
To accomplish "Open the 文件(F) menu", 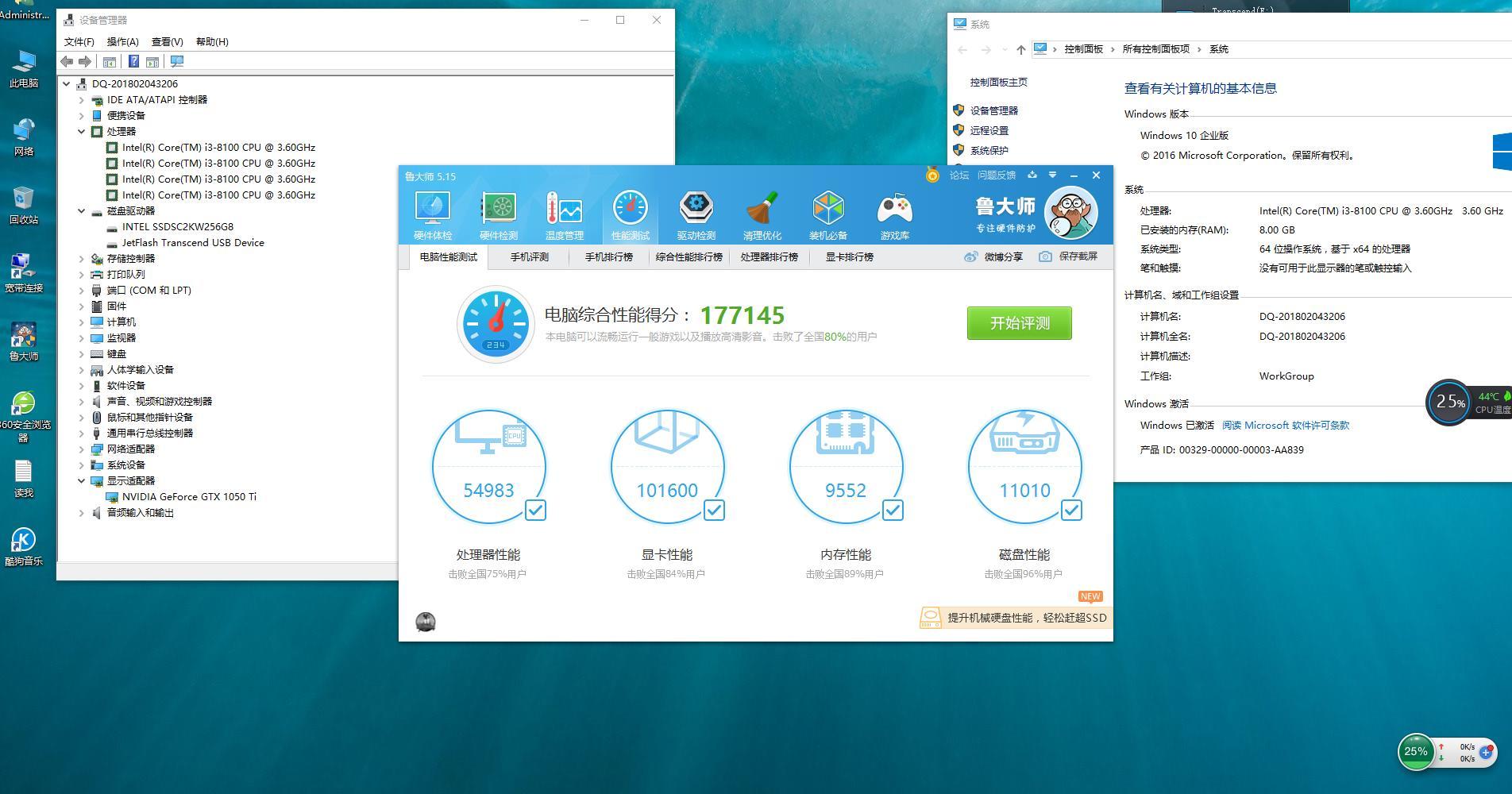I will 79,41.
